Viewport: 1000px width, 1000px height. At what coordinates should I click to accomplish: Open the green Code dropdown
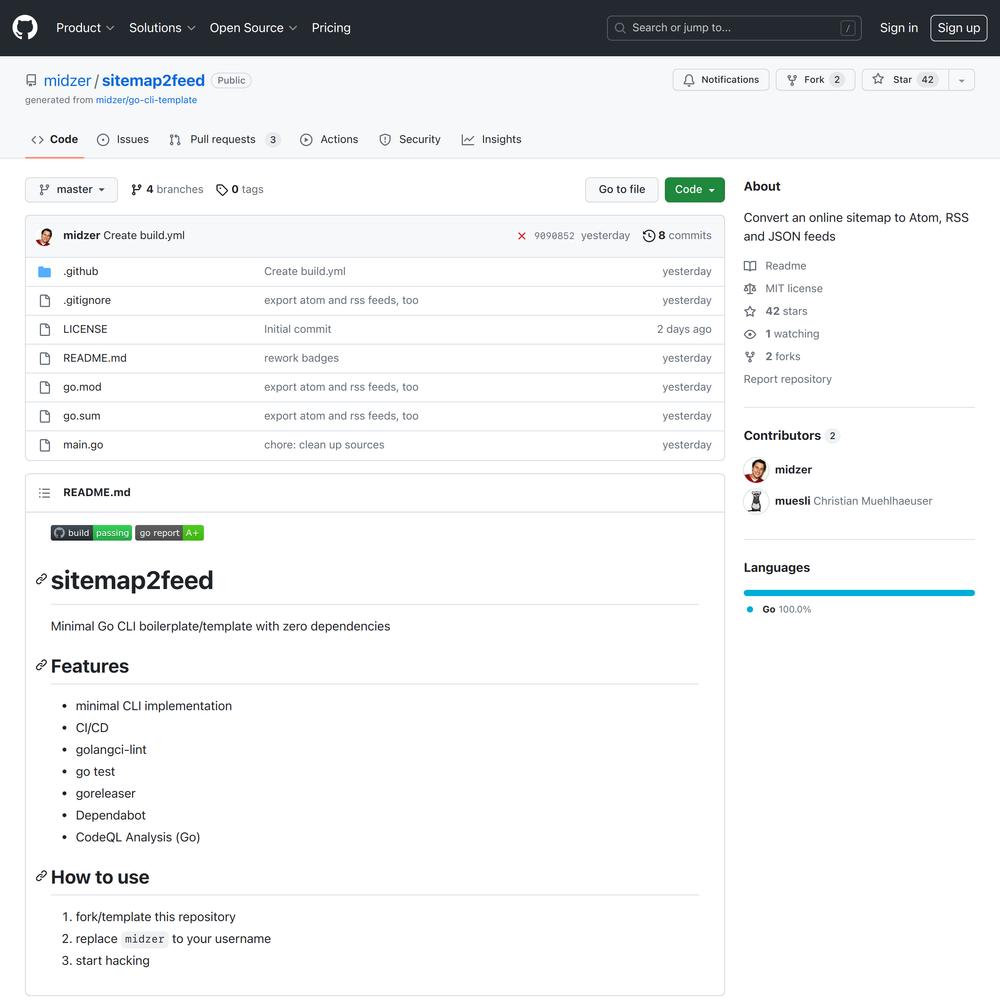695,189
